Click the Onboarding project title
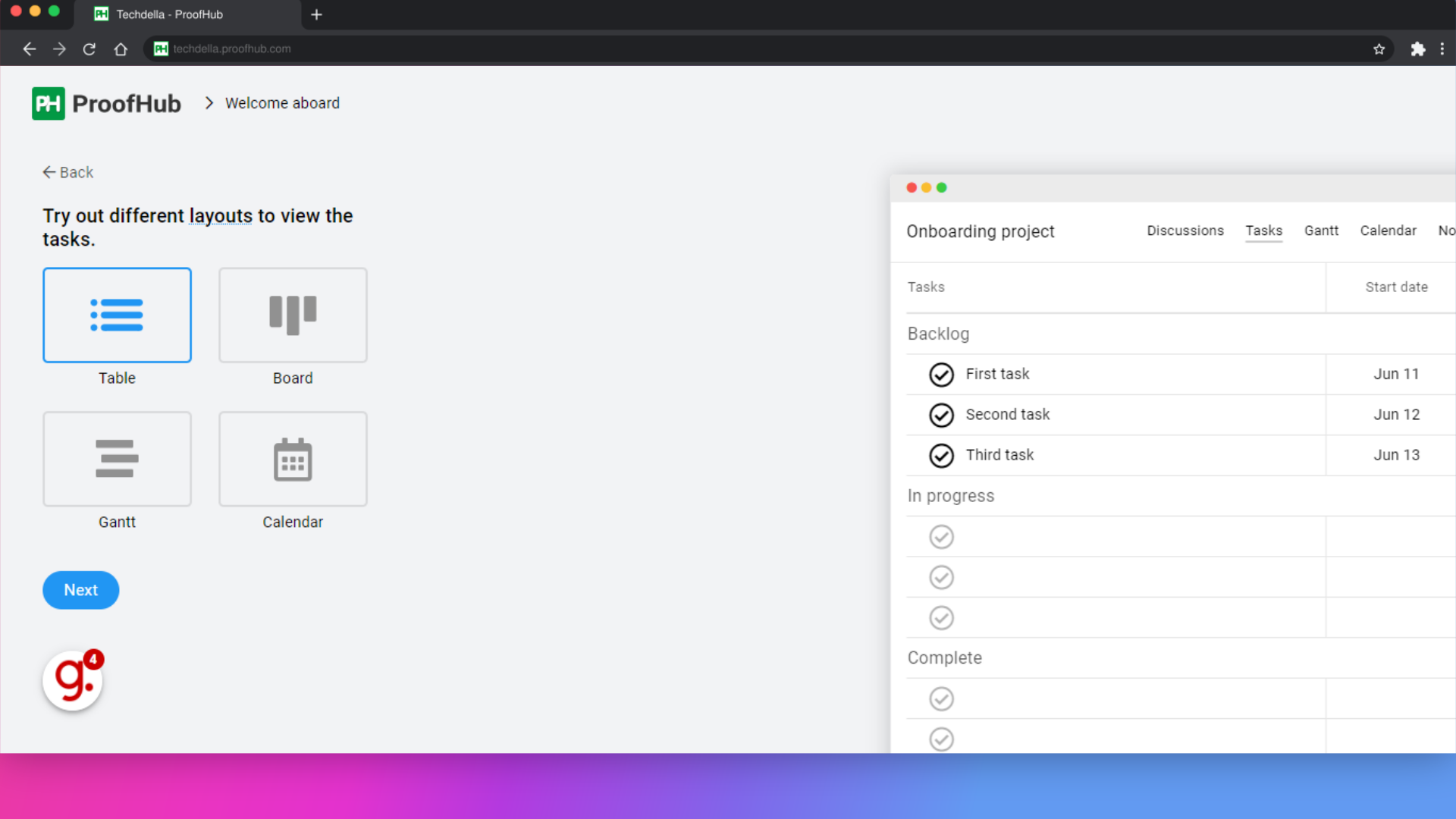 pyautogui.click(x=981, y=231)
